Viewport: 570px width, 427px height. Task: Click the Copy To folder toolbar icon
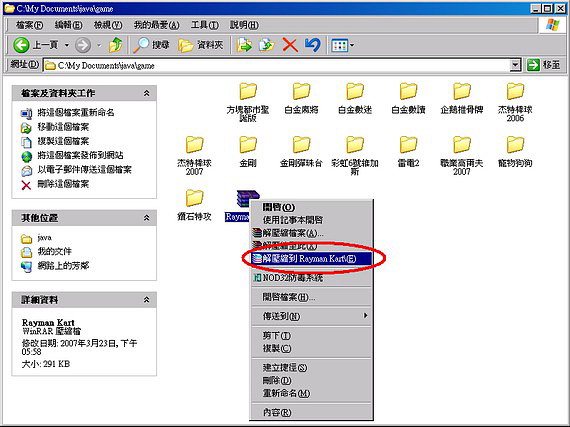pyautogui.click(x=267, y=45)
